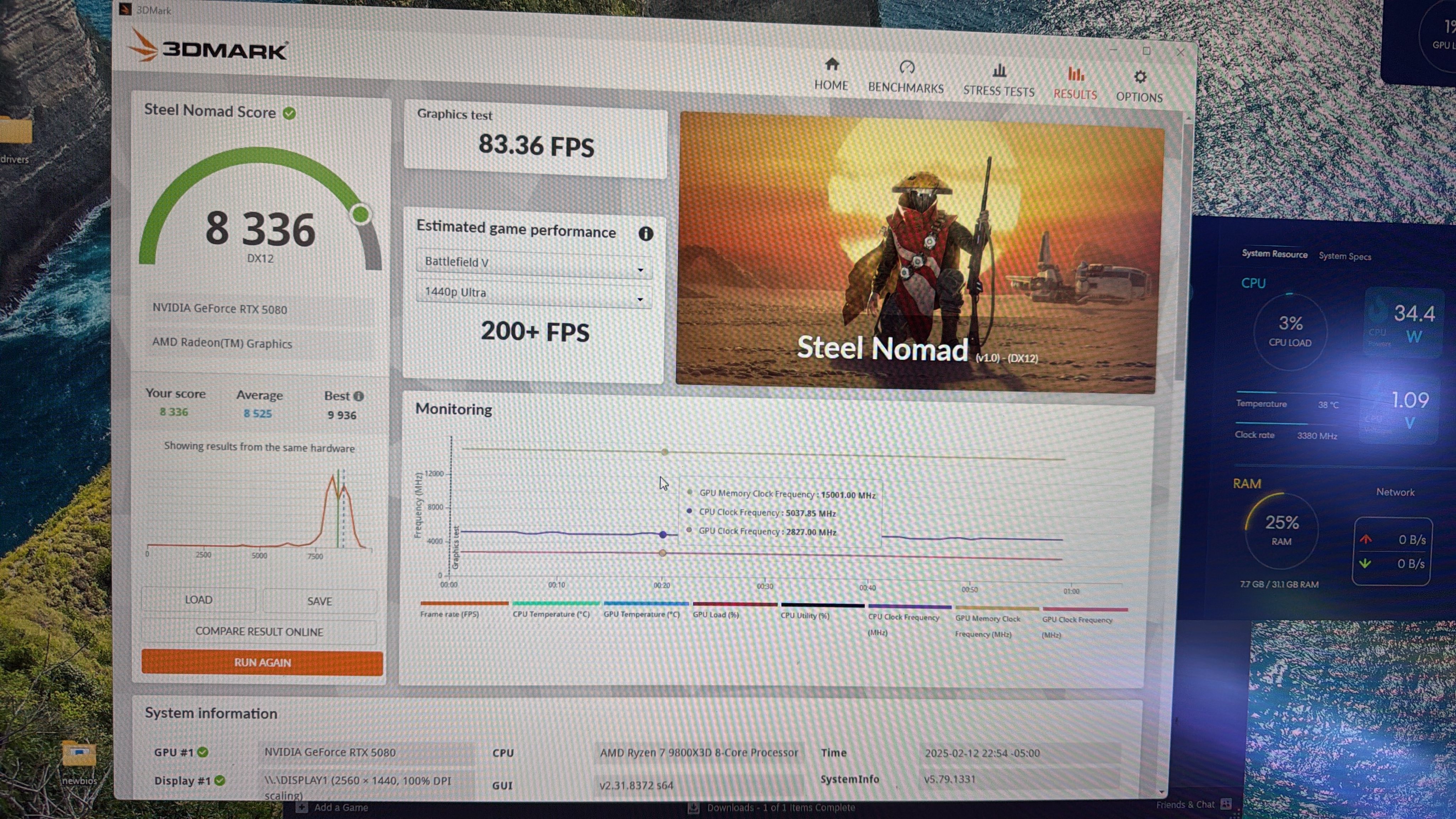Image resolution: width=1456 pixels, height=819 pixels.
Task: Click the CPU name AMD Ryzen 7 9800X3D
Action: coord(698,753)
